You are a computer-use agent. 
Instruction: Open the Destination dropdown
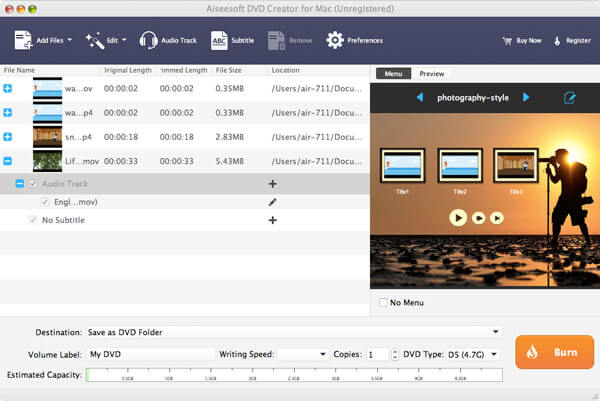pos(294,332)
